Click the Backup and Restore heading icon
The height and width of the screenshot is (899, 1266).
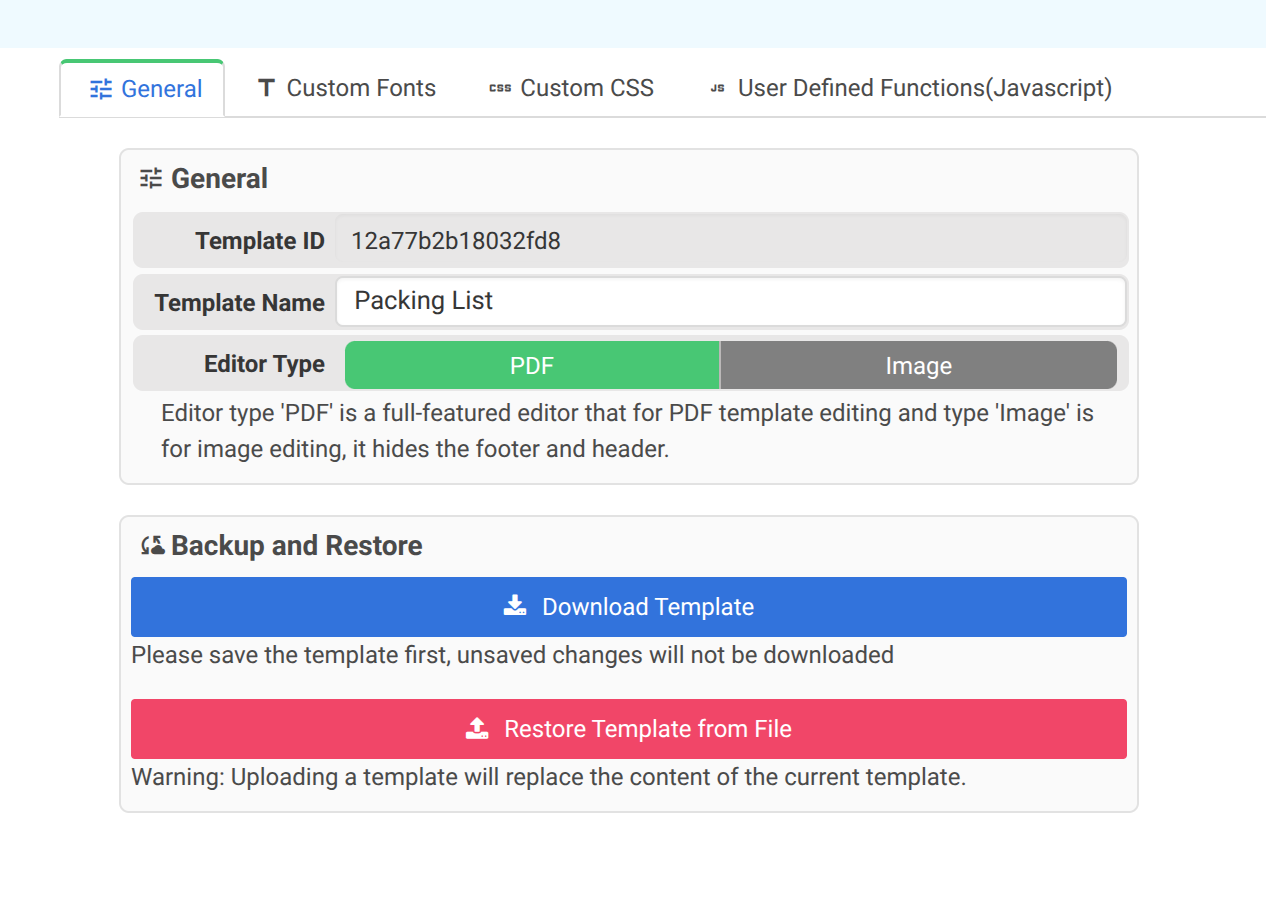152,546
